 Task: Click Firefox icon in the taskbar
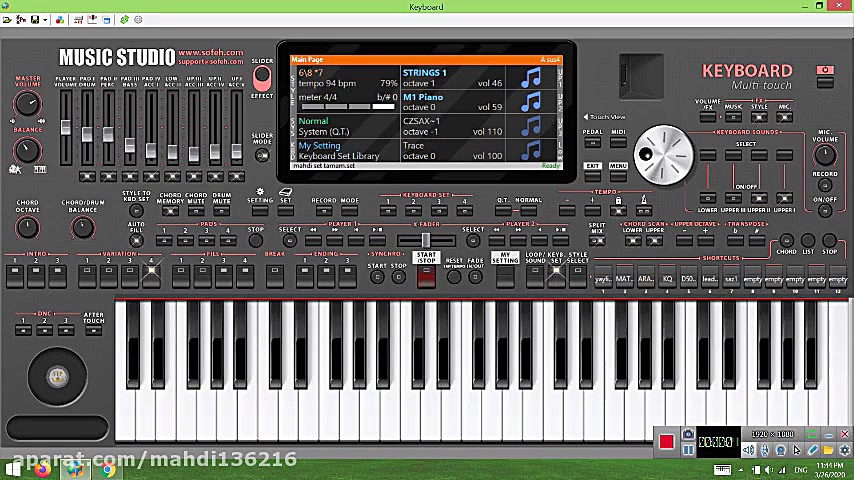pyautogui.click(x=43, y=469)
